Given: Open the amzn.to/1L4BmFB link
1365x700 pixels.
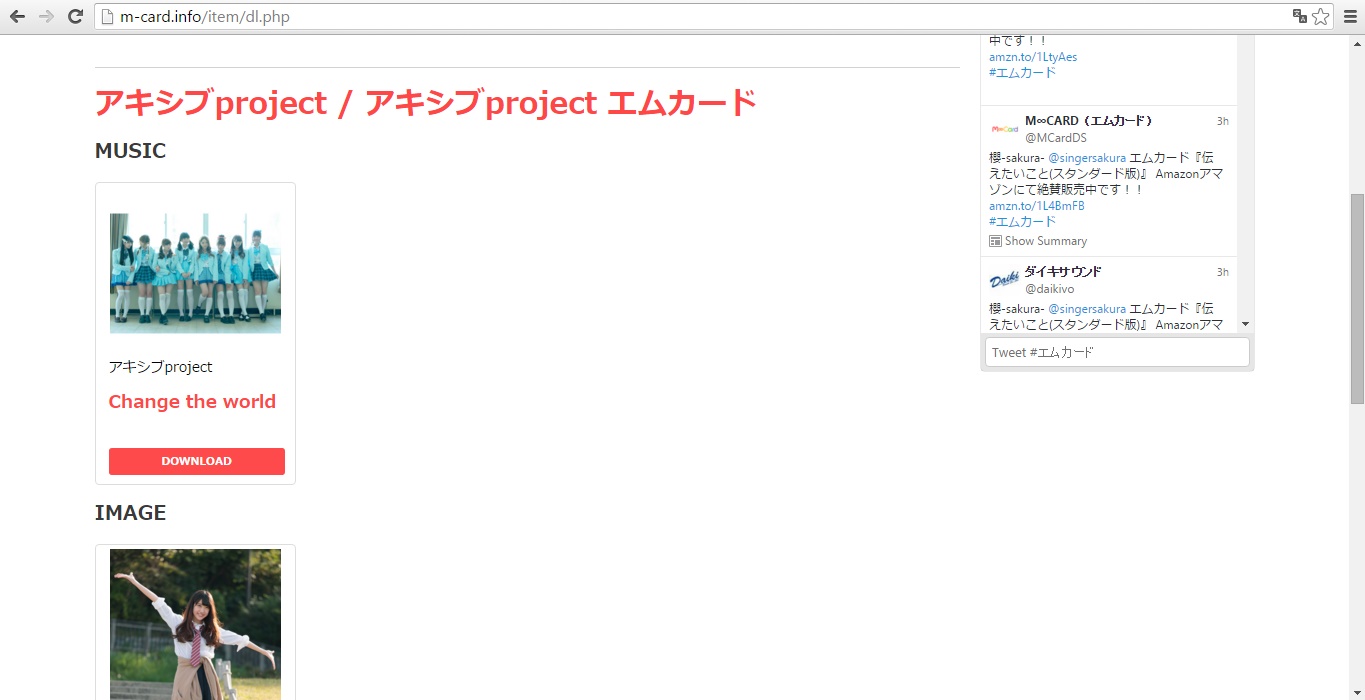Looking at the screenshot, I should point(1036,206).
